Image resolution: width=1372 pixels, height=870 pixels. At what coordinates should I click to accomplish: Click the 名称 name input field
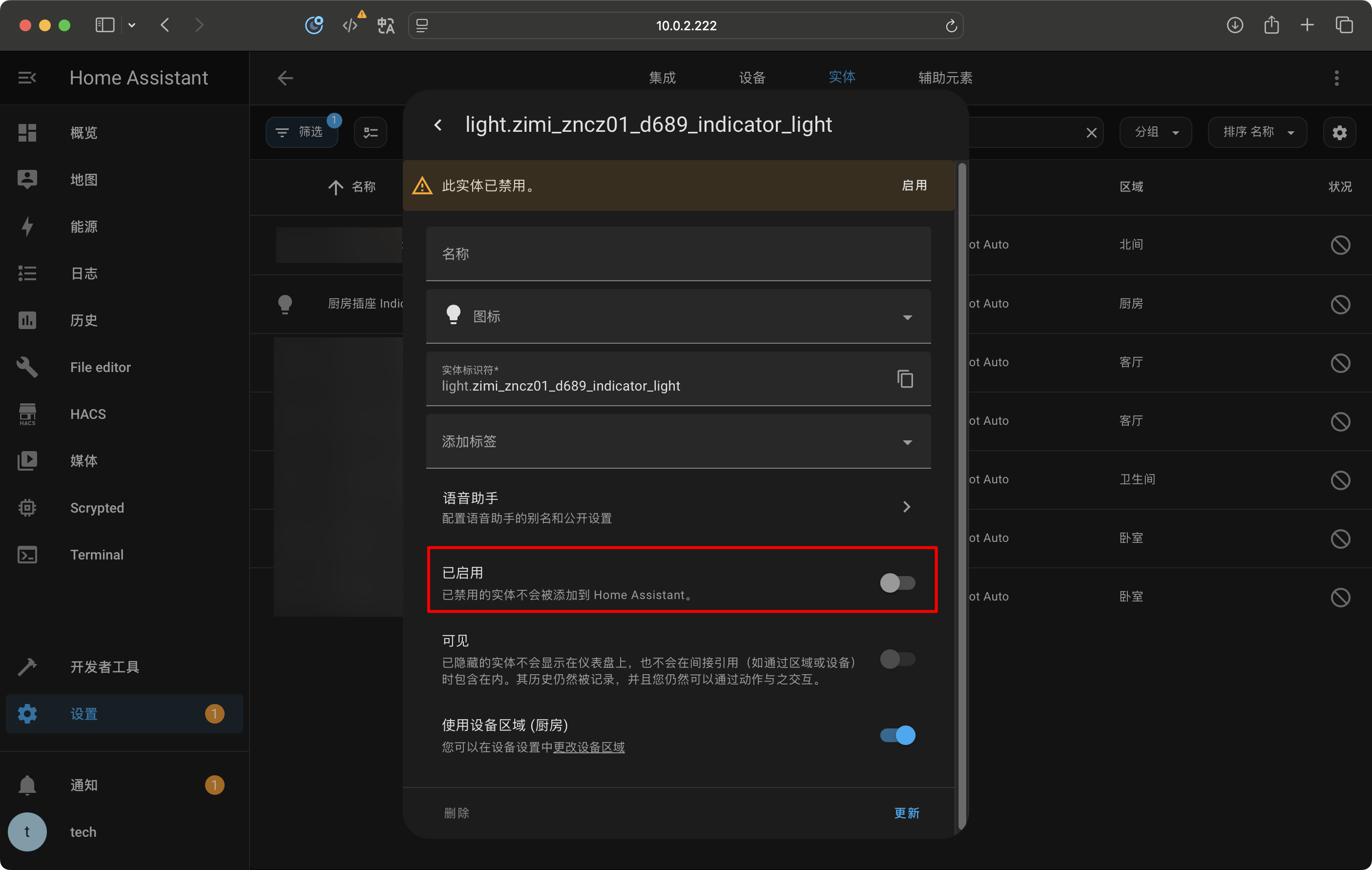[678, 253]
